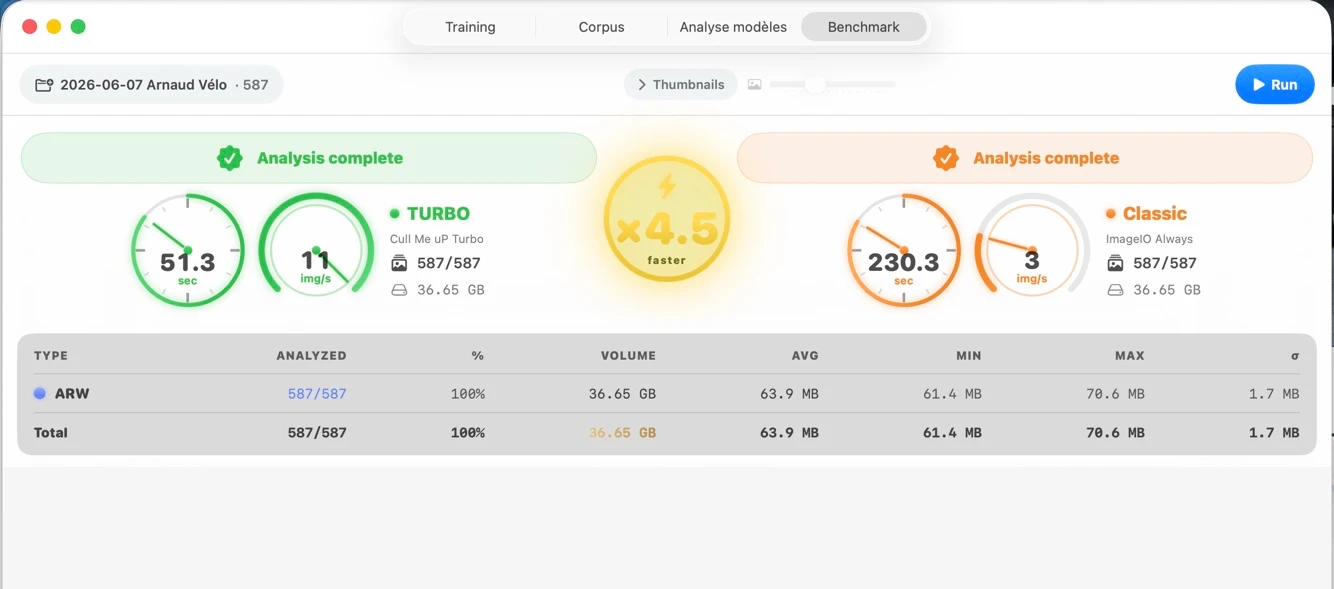Click the ANALYZED column header
This screenshot has height=589, width=1334.
[x=311, y=355]
